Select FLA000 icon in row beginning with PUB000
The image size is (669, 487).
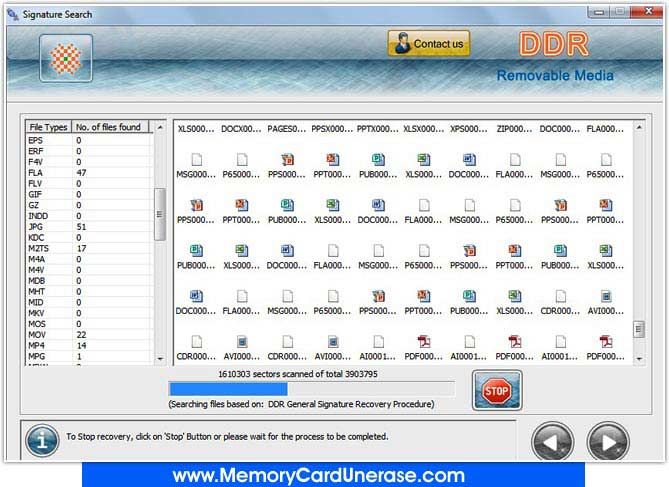point(332,251)
